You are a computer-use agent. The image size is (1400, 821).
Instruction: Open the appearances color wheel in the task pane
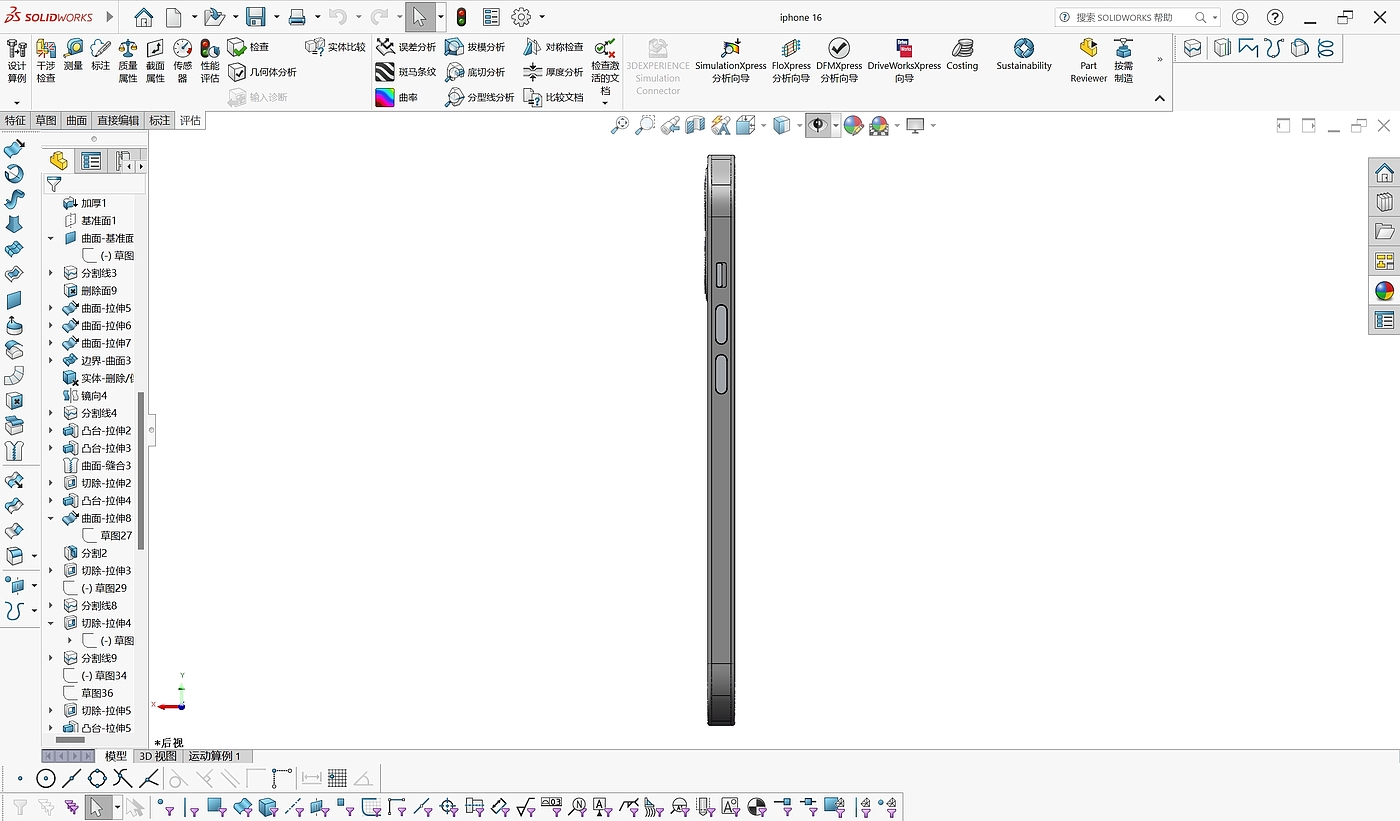(x=1384, y=291)
